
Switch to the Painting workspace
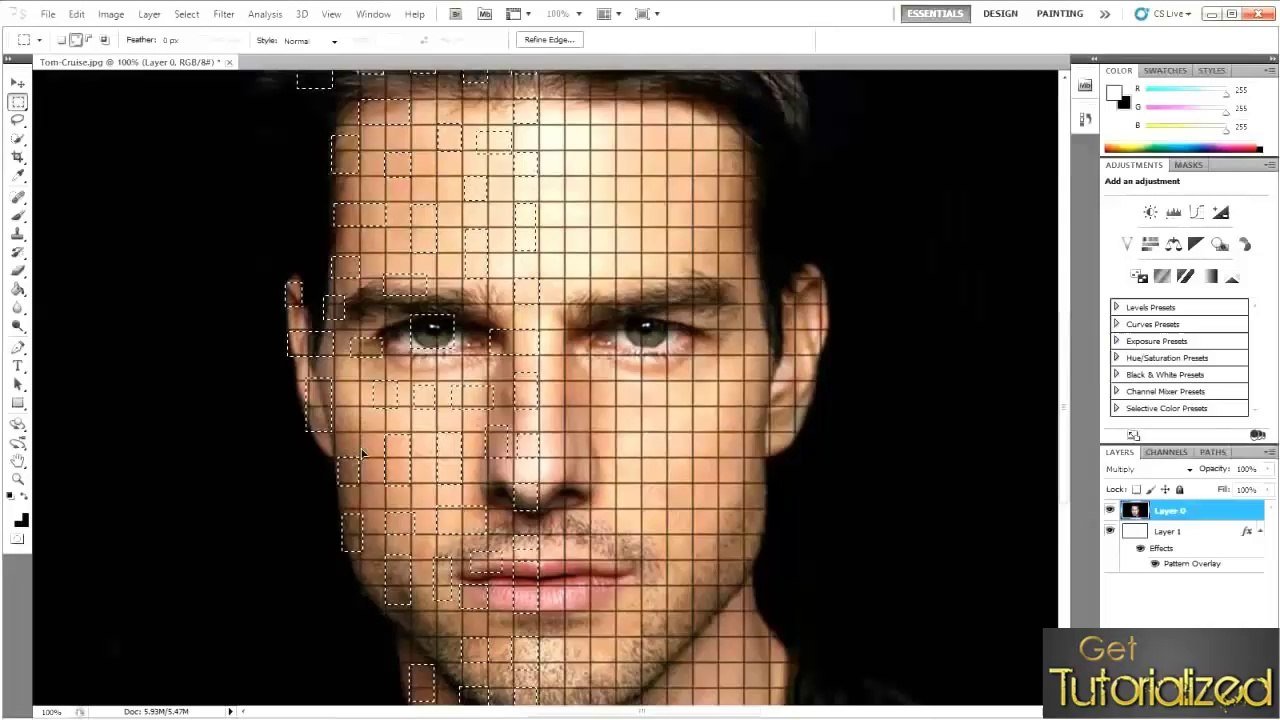(1059, 14)
